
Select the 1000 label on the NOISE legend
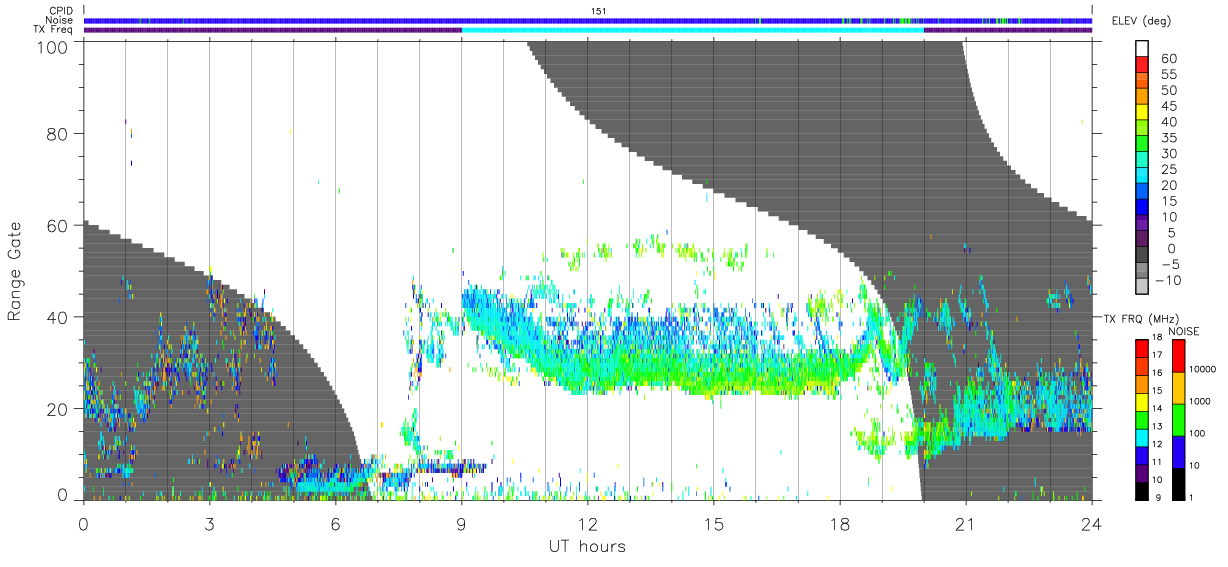click(x=1200, y=400)
